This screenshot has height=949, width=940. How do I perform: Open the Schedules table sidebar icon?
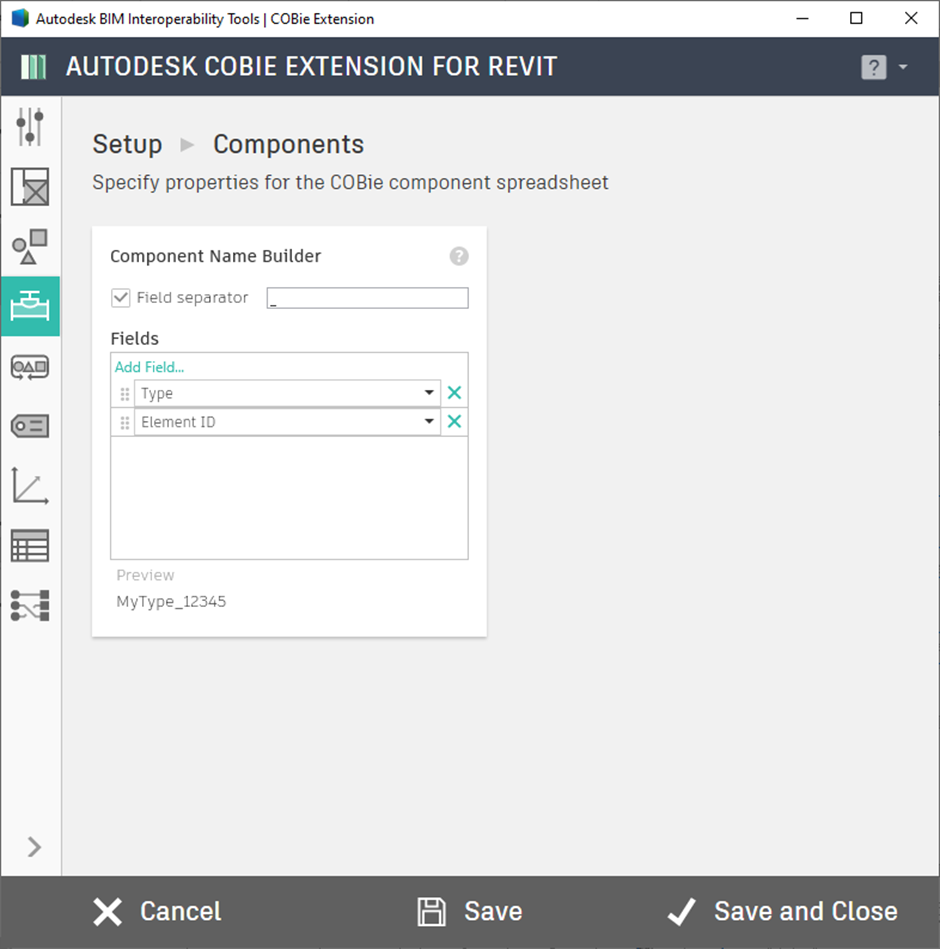pos(30,545)
